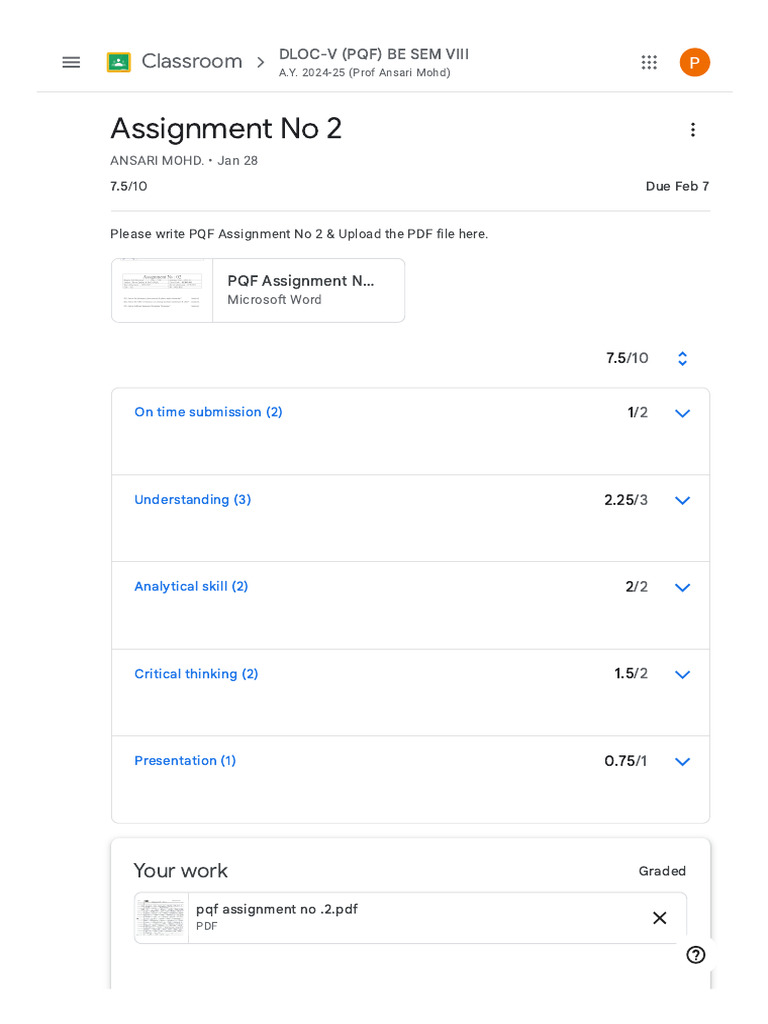The width and height of the screenshot is (768, 1024).
Task: Expand the Critical thinking criterion
Action: point(683,675)
